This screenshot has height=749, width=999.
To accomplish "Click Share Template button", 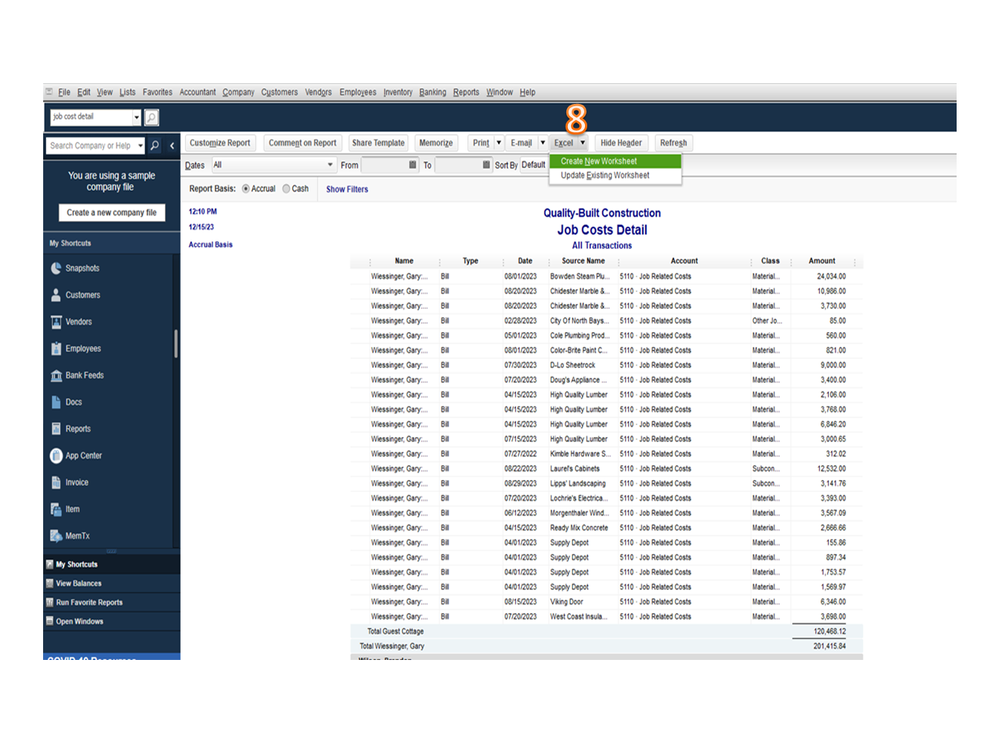I will pos(378,143).
